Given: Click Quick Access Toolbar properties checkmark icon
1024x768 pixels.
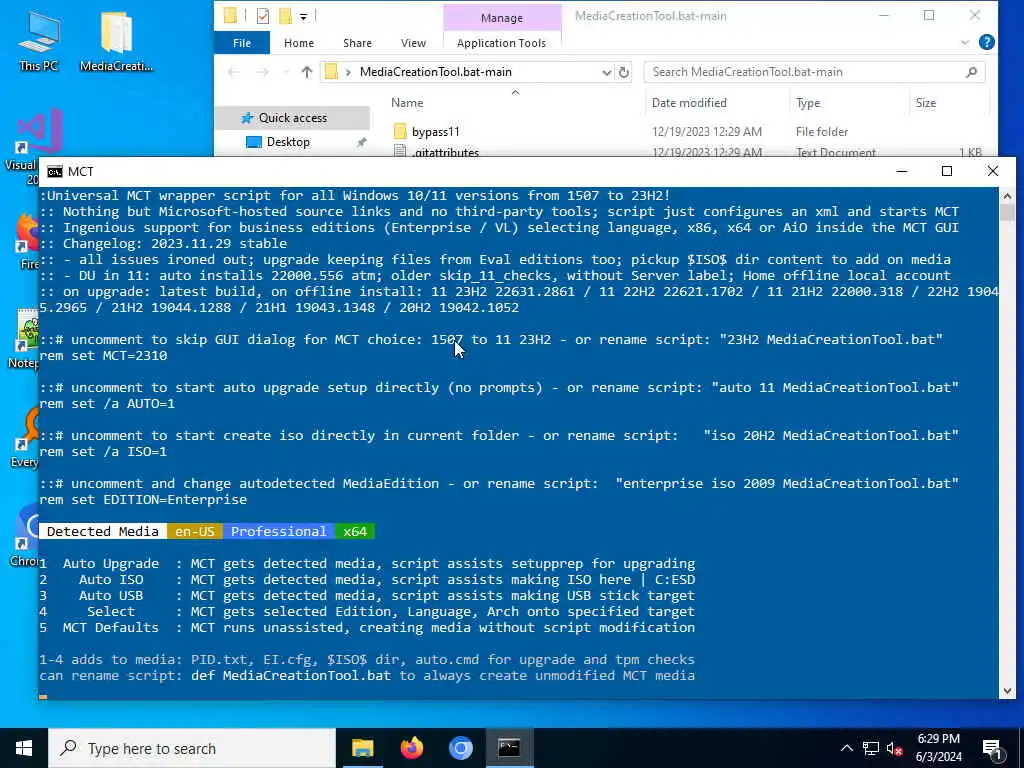Looking at the screenshot, I should (263, 16).
